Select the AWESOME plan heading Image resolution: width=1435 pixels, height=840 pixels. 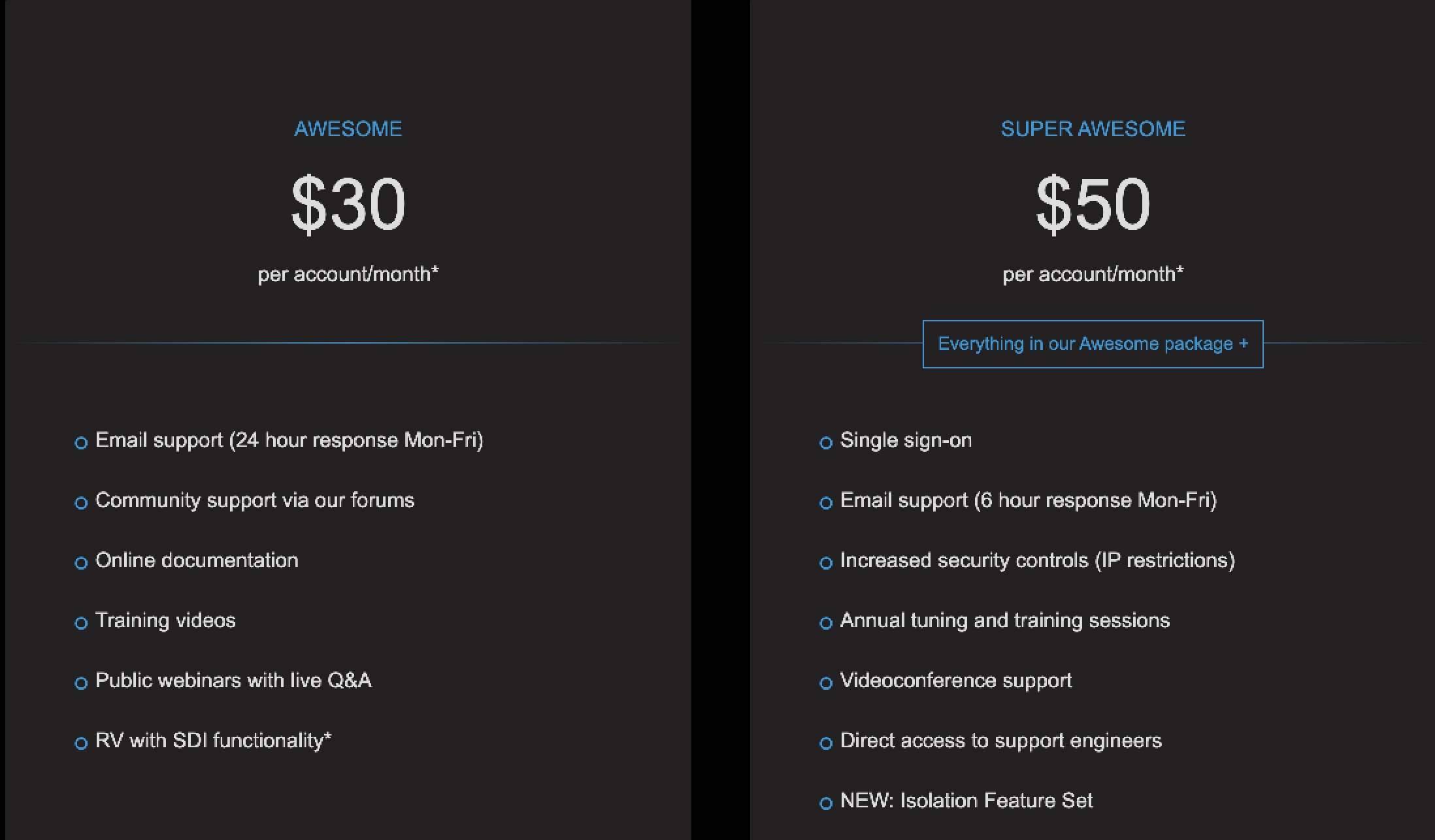(348, 129)
